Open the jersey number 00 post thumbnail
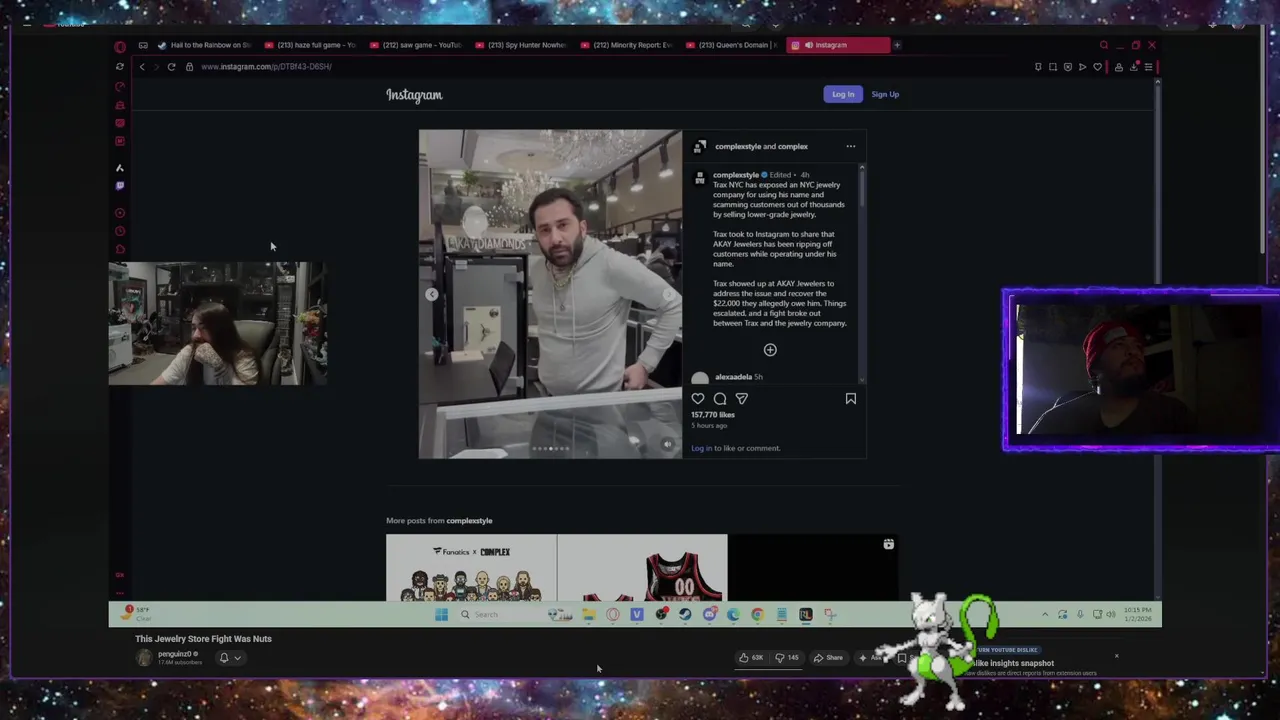This screenshot has height=720, width=1280. [642, 568]
